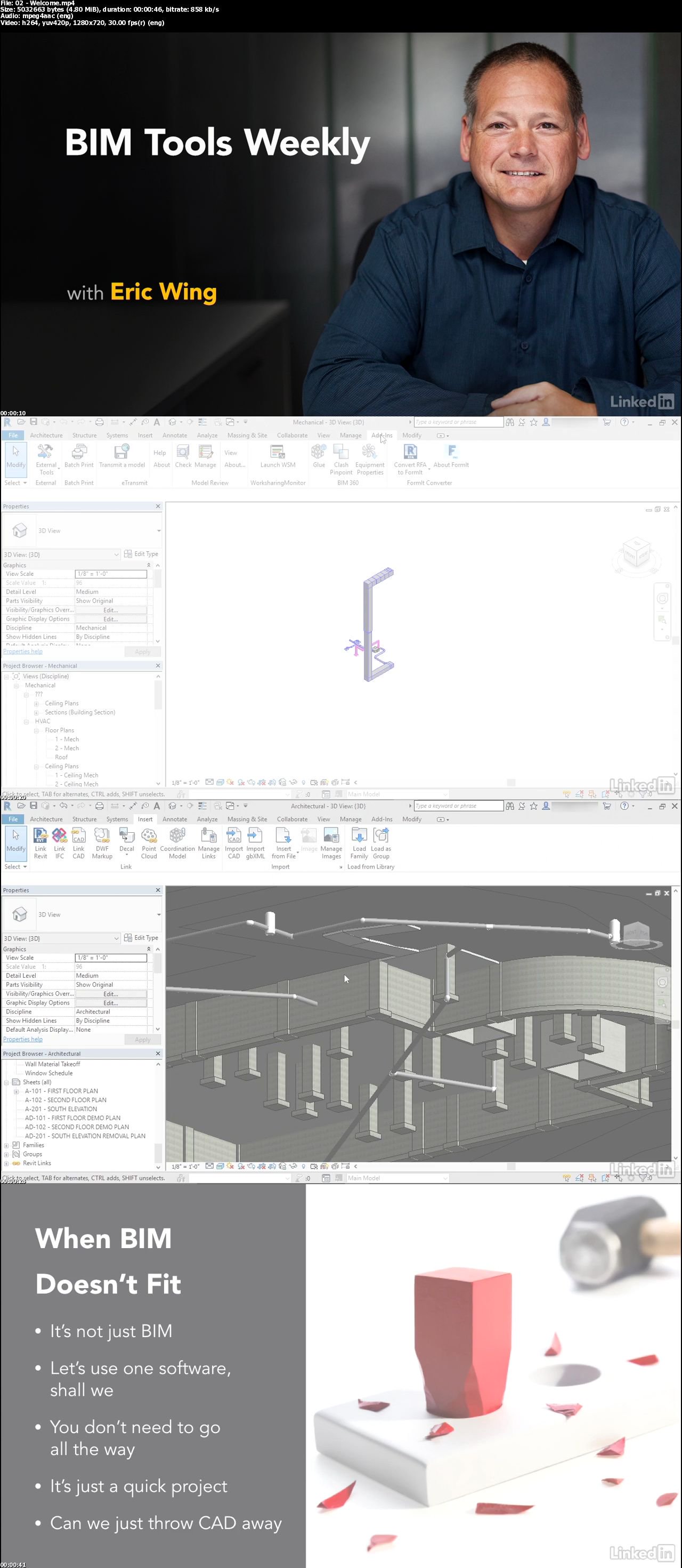
Task: Collapse HVAC node in Mechanical Project Browser
Action: click(27, 722)
